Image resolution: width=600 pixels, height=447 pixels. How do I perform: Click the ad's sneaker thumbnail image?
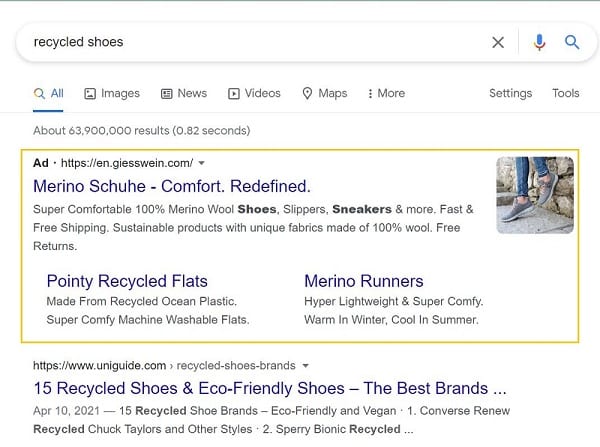(x=535, y=195)
